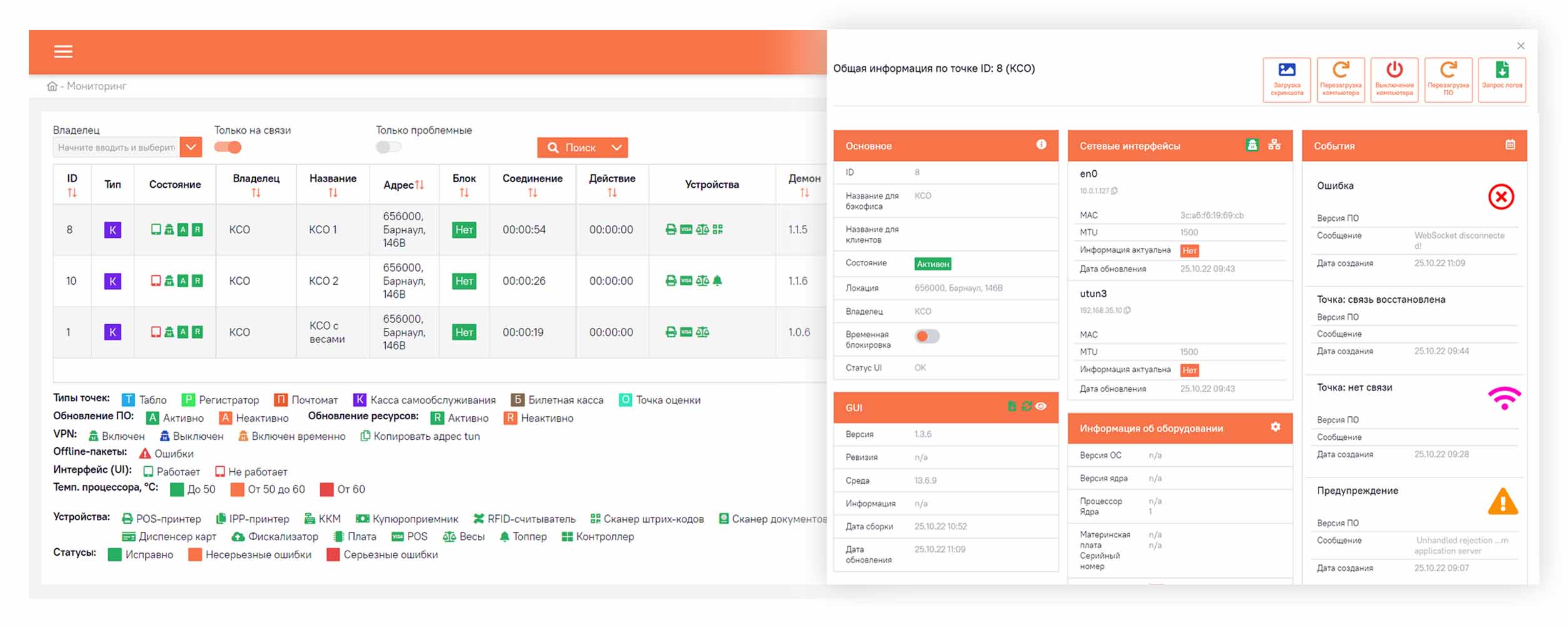
Task: Sort the table by ID column
Action: (x=72, y=193)
